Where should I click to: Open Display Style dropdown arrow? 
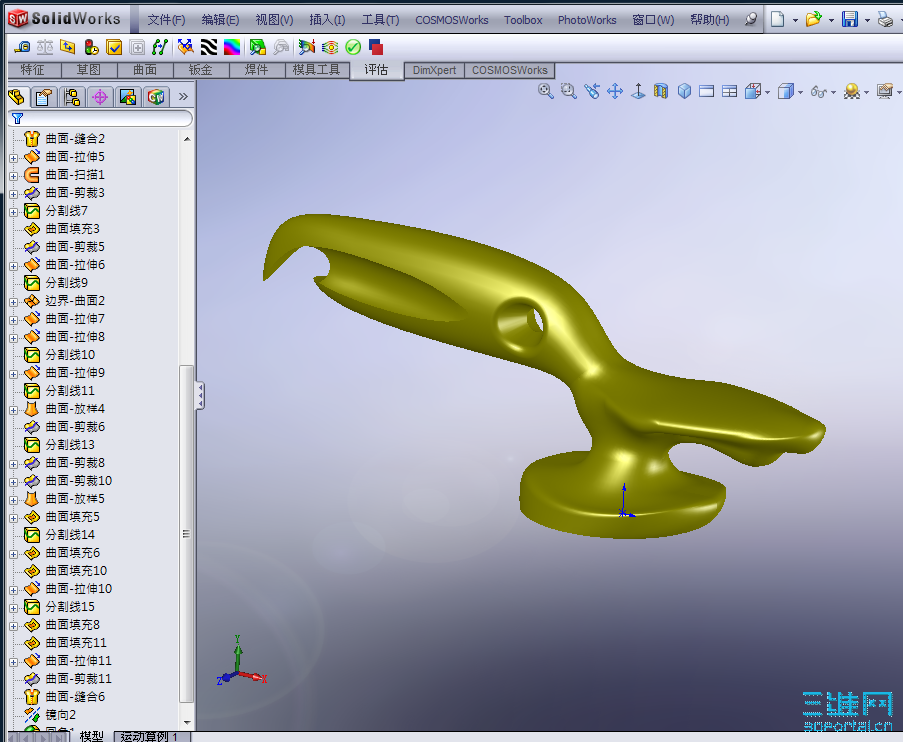[800, 93]
